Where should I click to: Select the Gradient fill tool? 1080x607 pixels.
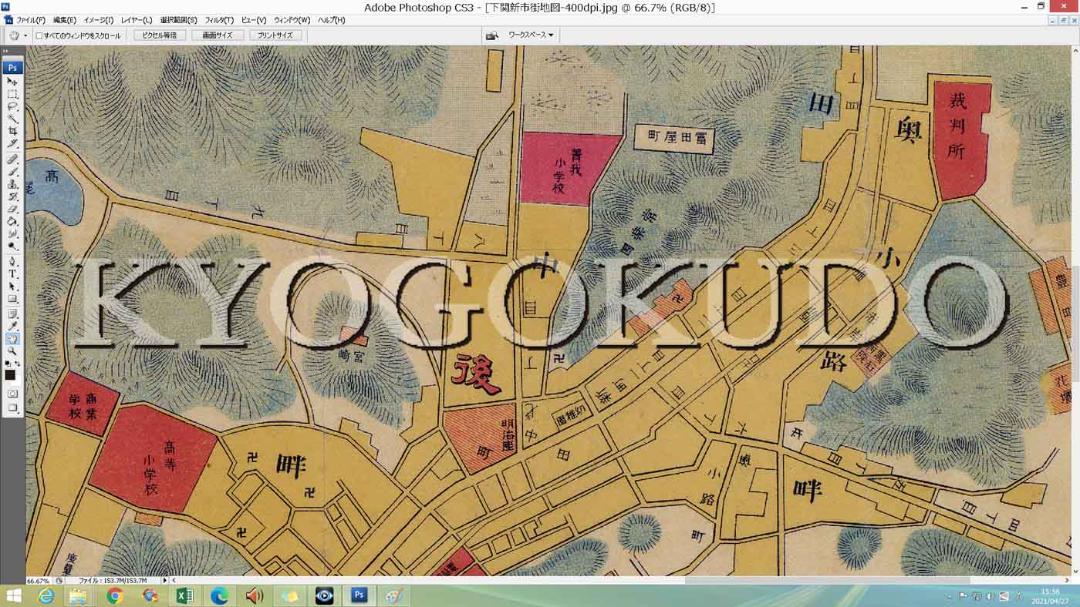click(x=12, y=221)
